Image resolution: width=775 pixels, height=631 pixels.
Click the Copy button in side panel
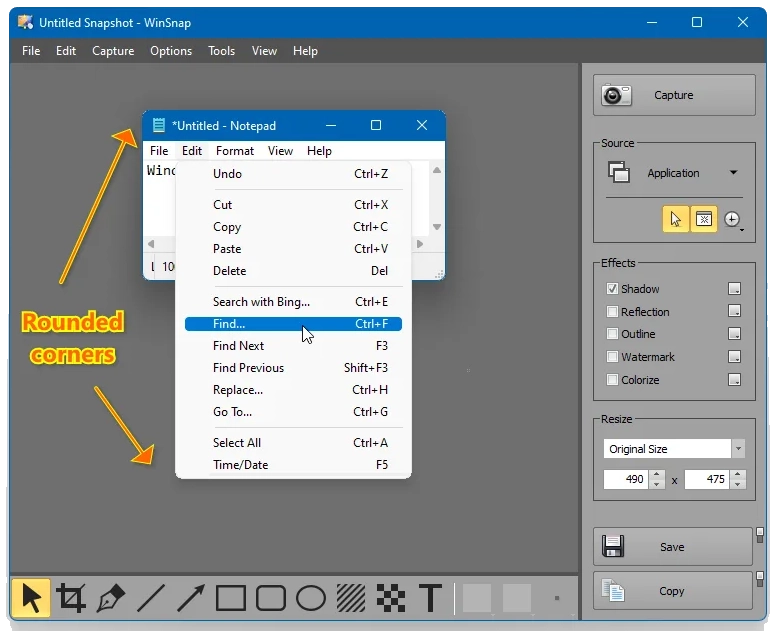(x=673, y=590)
